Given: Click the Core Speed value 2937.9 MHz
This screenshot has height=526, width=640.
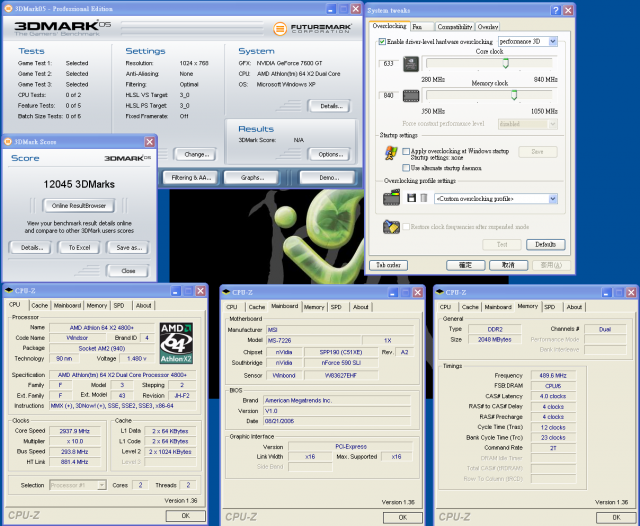Looking at the screenshot, I should click(x=75, y=431).
